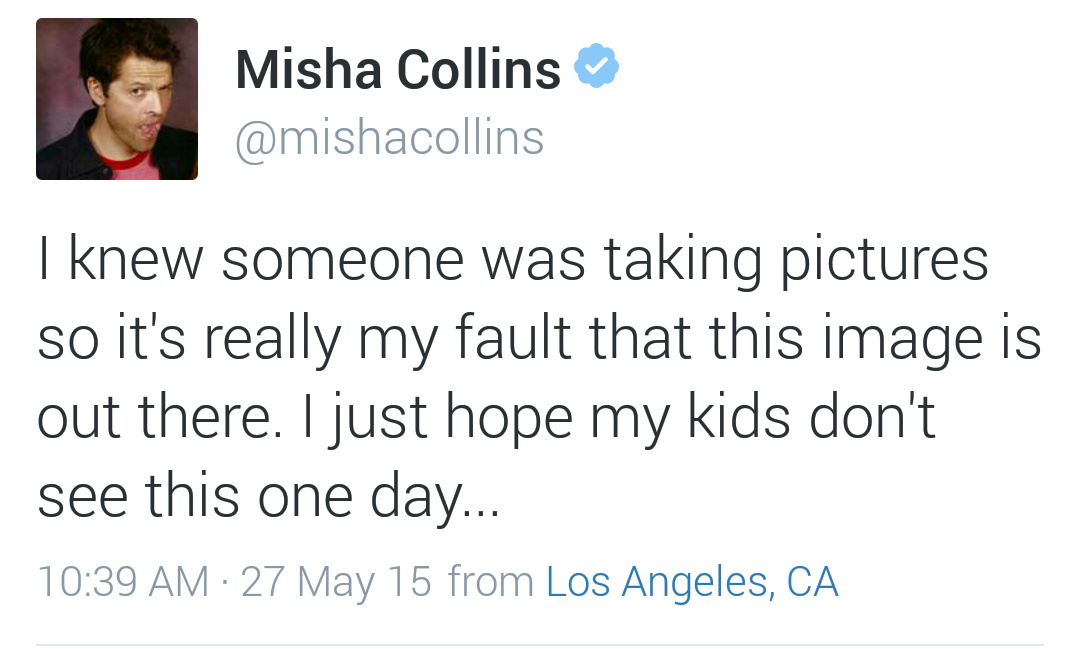Click the surname 'Collins' next to the badge
Viewport: 1080px width, 649px height.
tap(478, 70)
